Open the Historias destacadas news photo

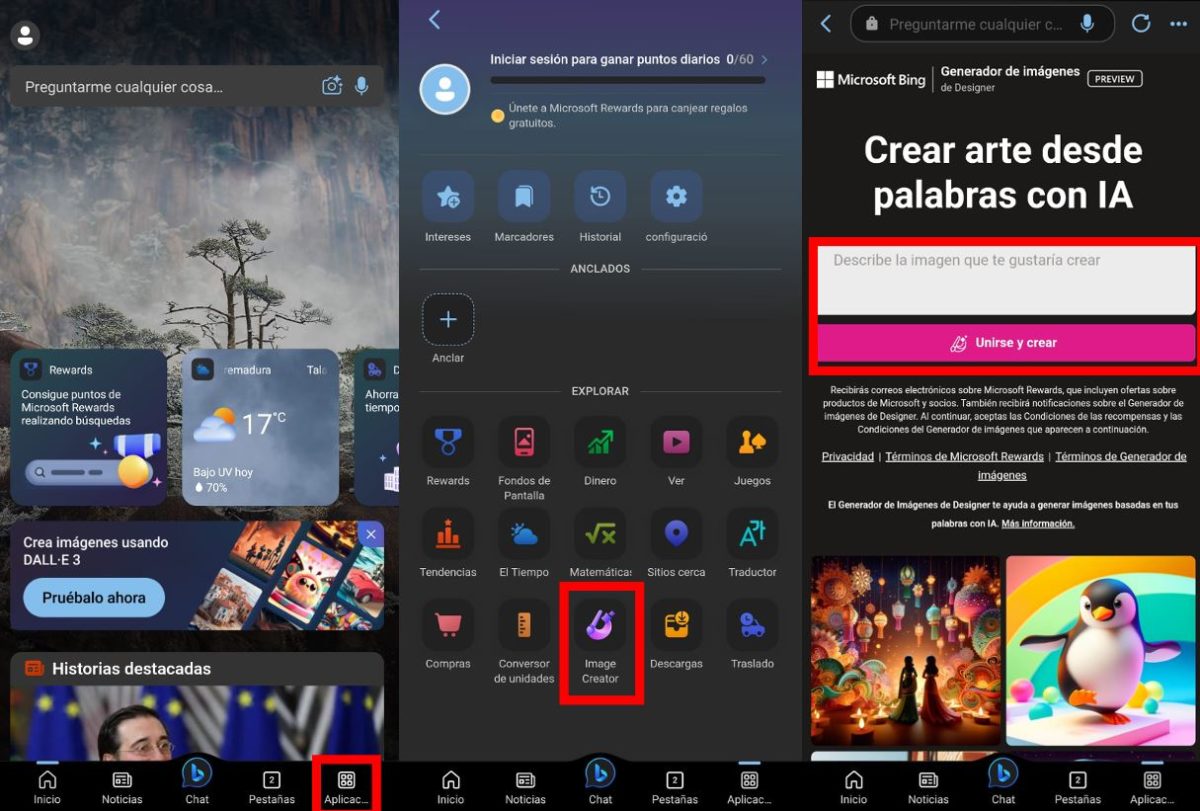click(x=197, y=722)
